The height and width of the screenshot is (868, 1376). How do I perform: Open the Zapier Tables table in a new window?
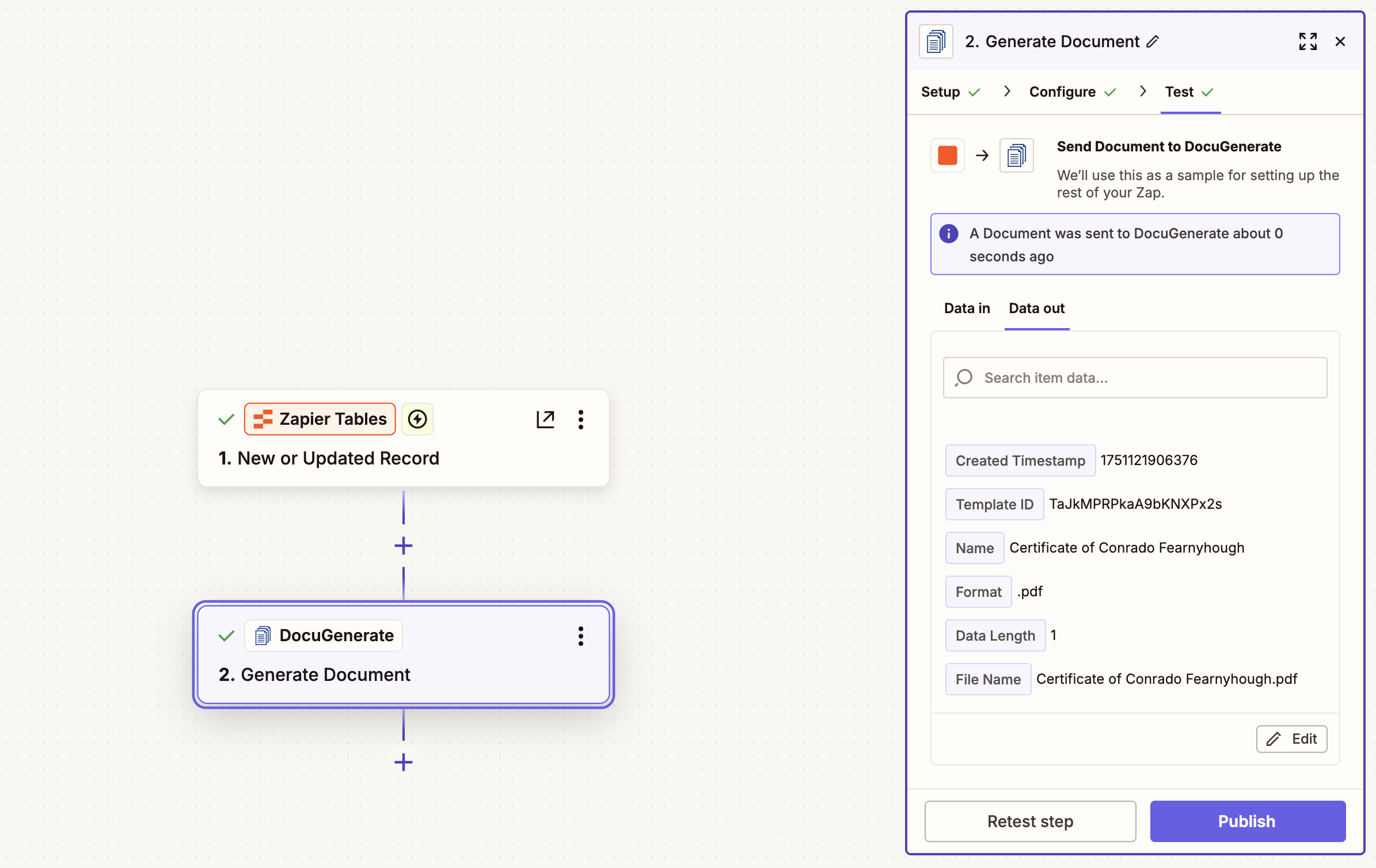point(545,419)
